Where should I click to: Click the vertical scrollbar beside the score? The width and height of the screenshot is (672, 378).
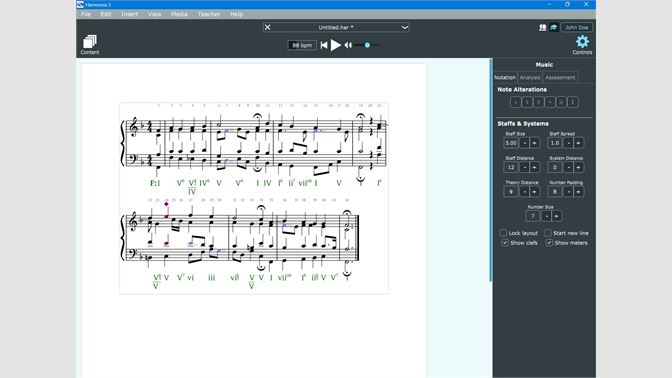pyautogui.click(x=491, y=170)
